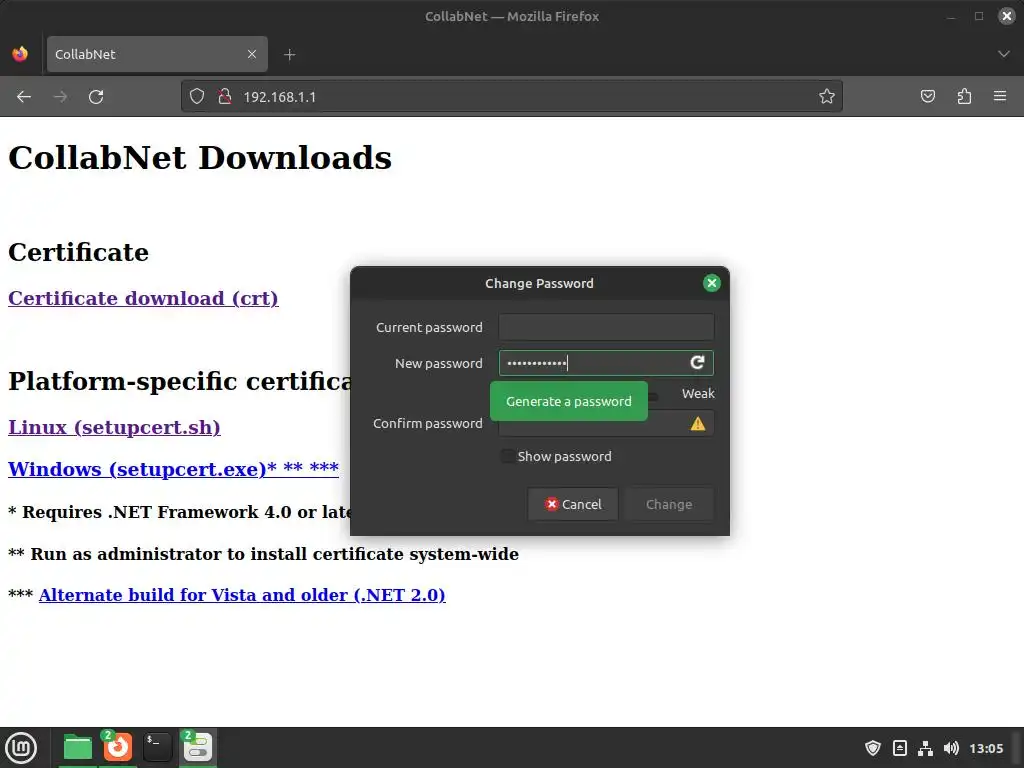Viewport: 1024px width, 768px height.
Task: Click the Firefox back arrow
Action: pyautogui.click(x=24, y=97)
